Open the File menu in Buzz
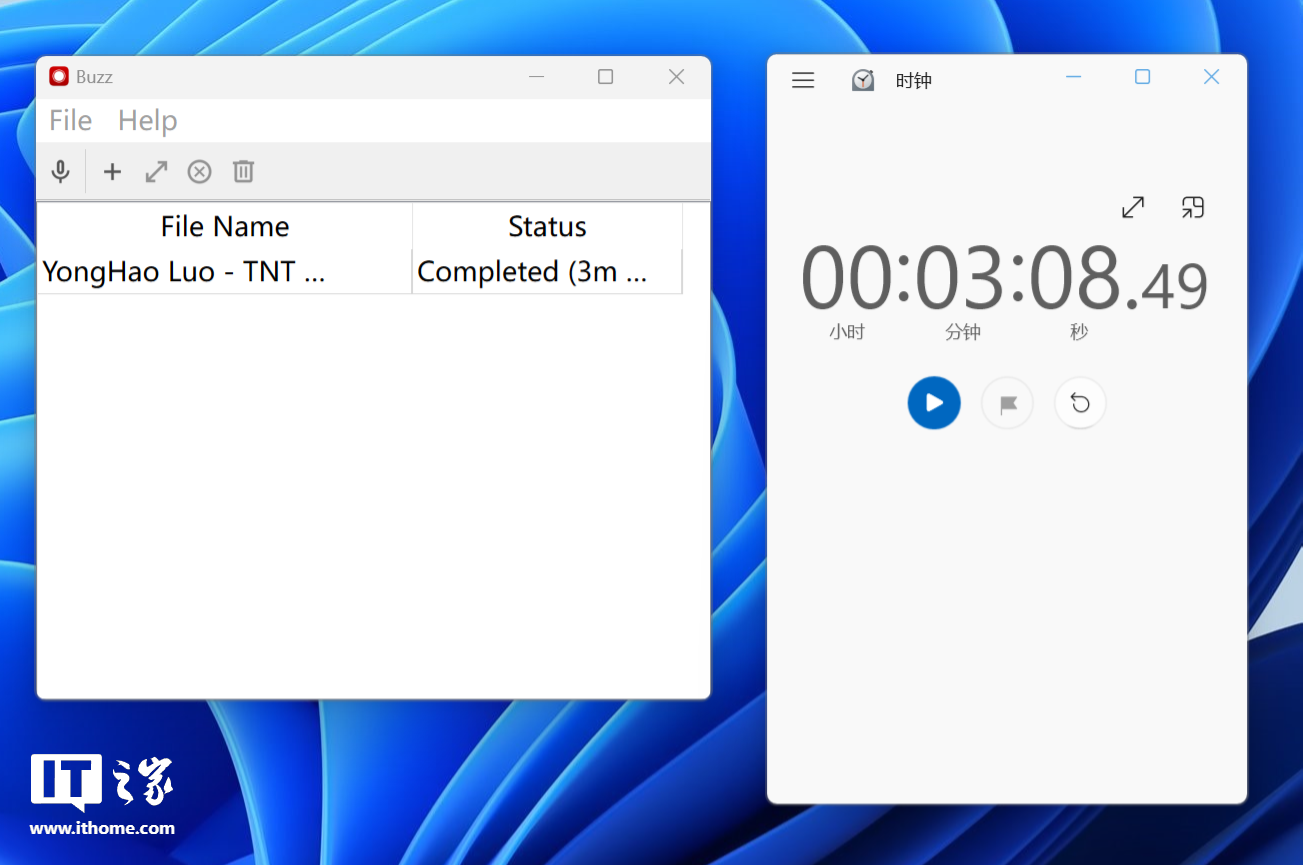Viewport: 1303px width, 865px height. coord(70,121)
